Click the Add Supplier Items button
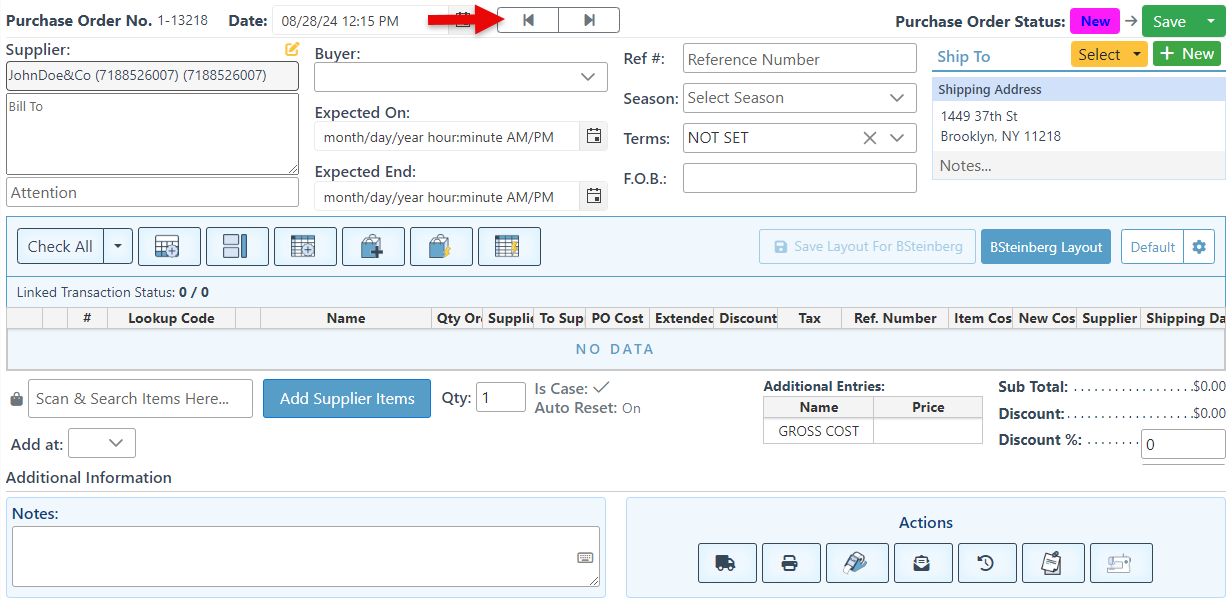 (347, 398)
